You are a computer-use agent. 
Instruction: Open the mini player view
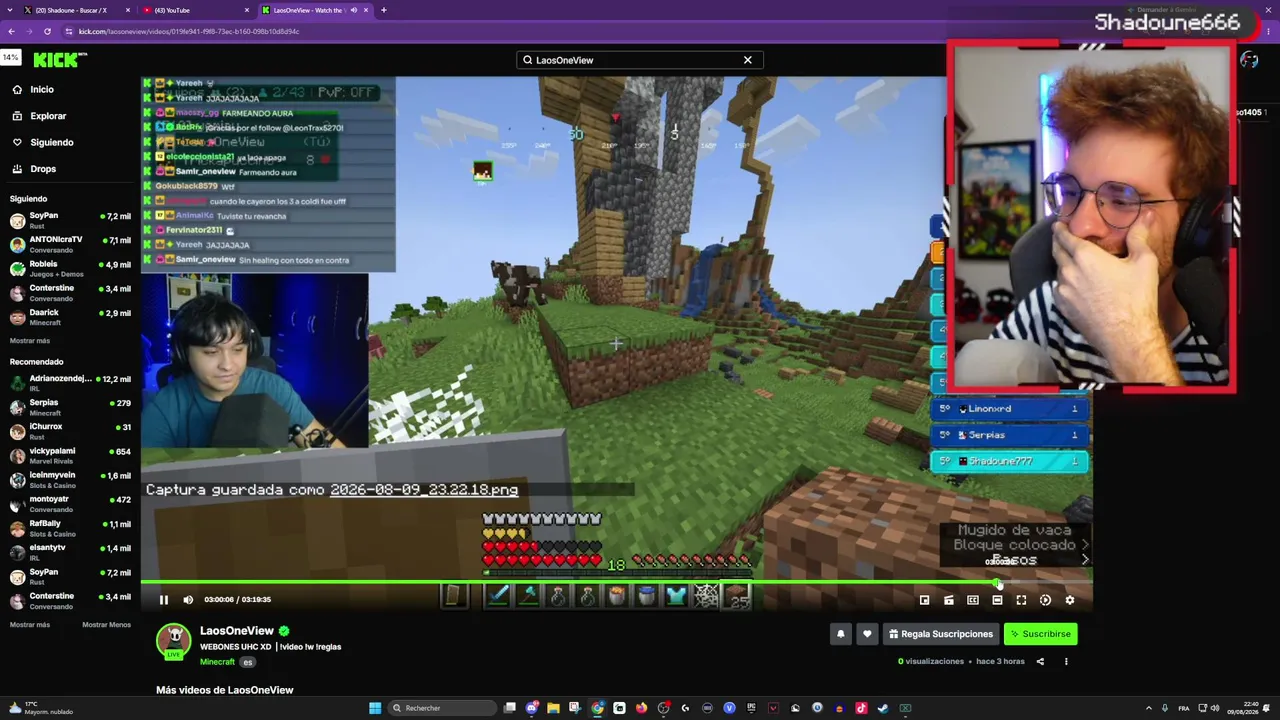pos(925,600)
